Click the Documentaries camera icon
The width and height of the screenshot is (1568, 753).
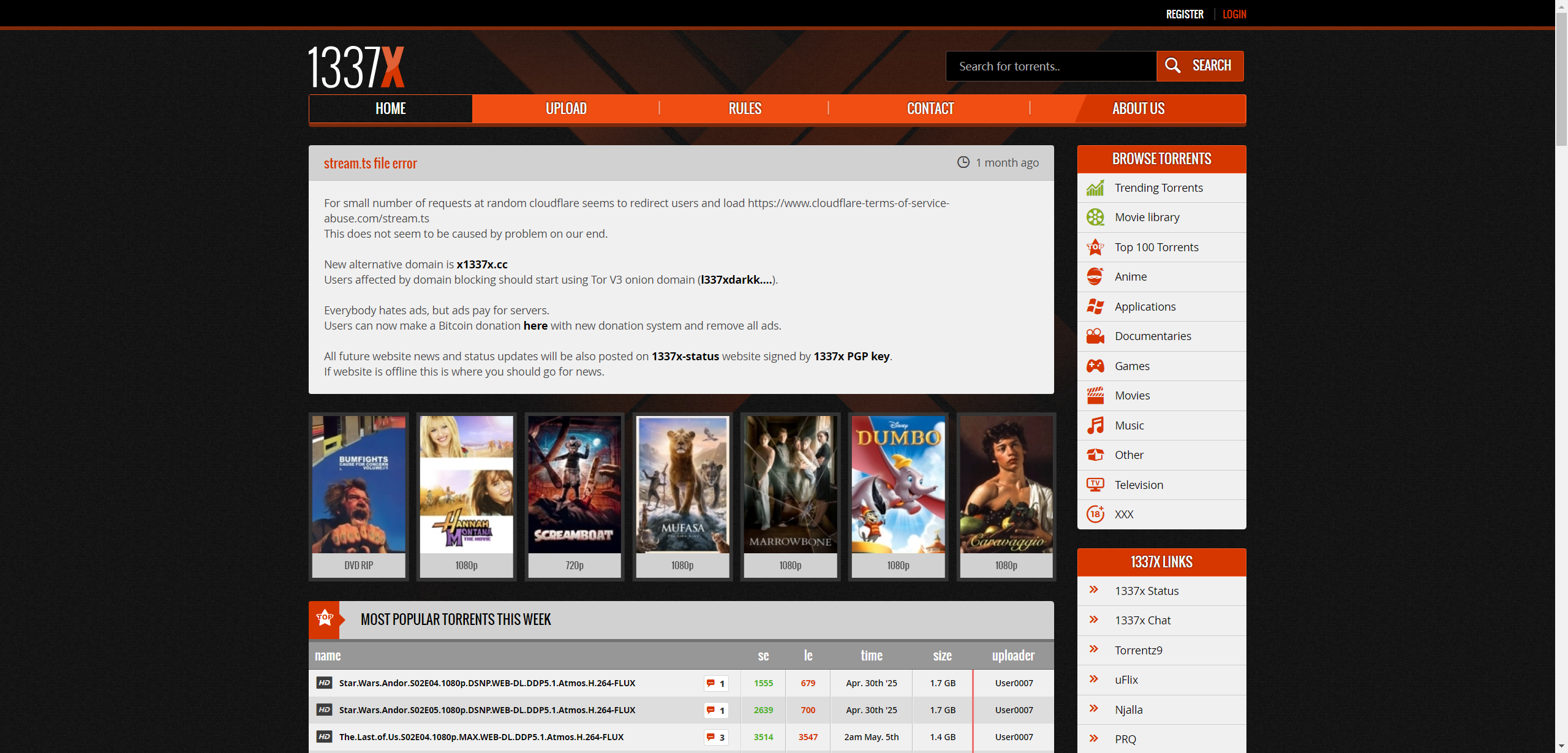click(x=1095, y=336)
